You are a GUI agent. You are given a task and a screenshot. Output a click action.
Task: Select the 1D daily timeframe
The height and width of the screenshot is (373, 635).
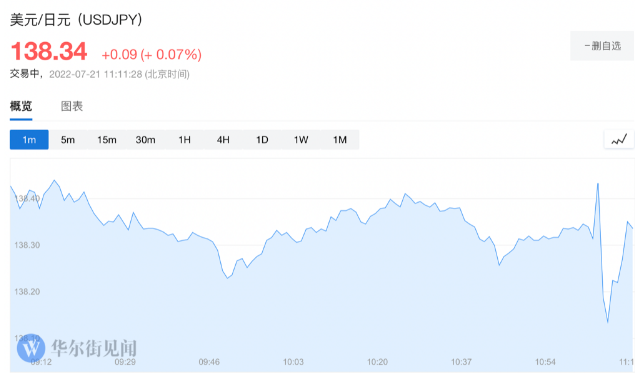coord(262,140)
